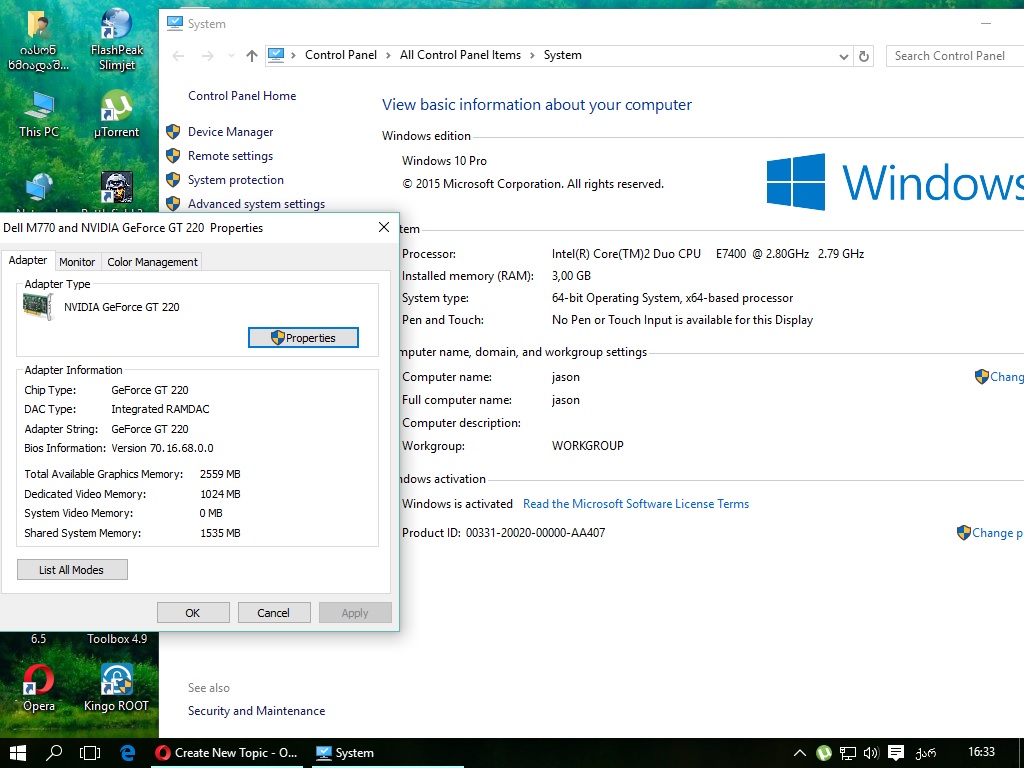Image resolution: width=1024 pixels, height=768 pixels.
Task: Select the FlashPeak Slimjet desktop icon
Action: tap(117, 40)
